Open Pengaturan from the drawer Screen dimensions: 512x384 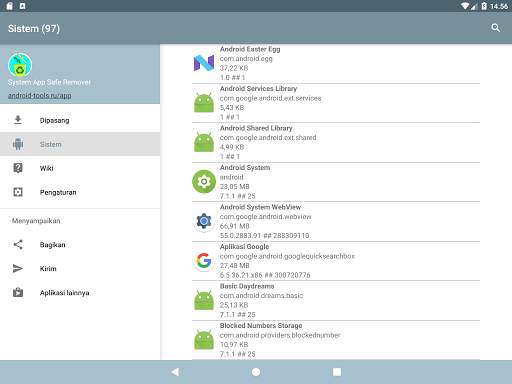(80, 192)
